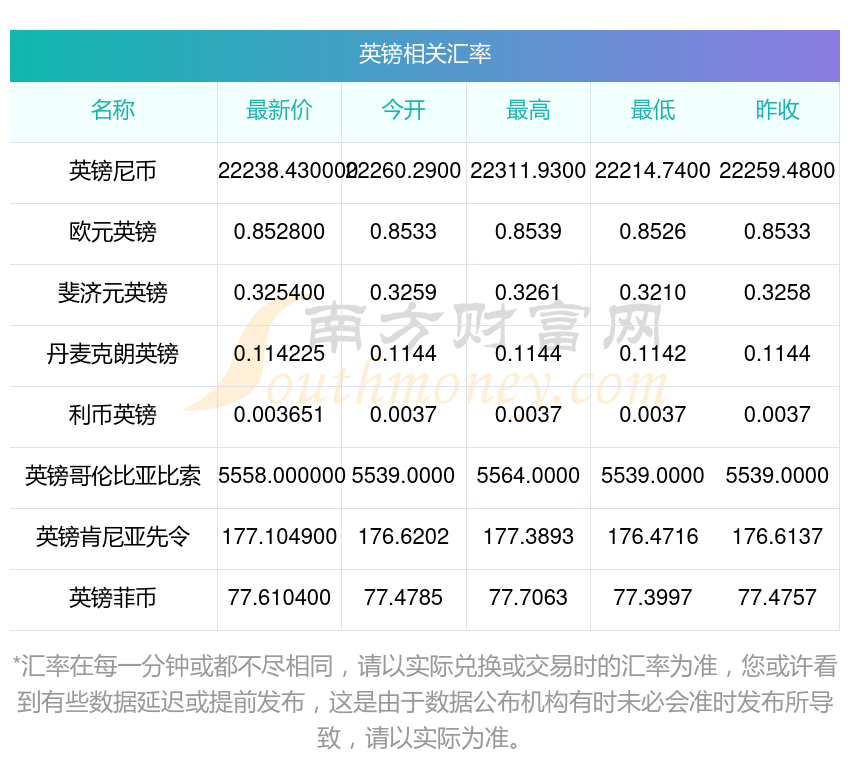Click the table title 英镑相关汇率

(x=424, y=55)
